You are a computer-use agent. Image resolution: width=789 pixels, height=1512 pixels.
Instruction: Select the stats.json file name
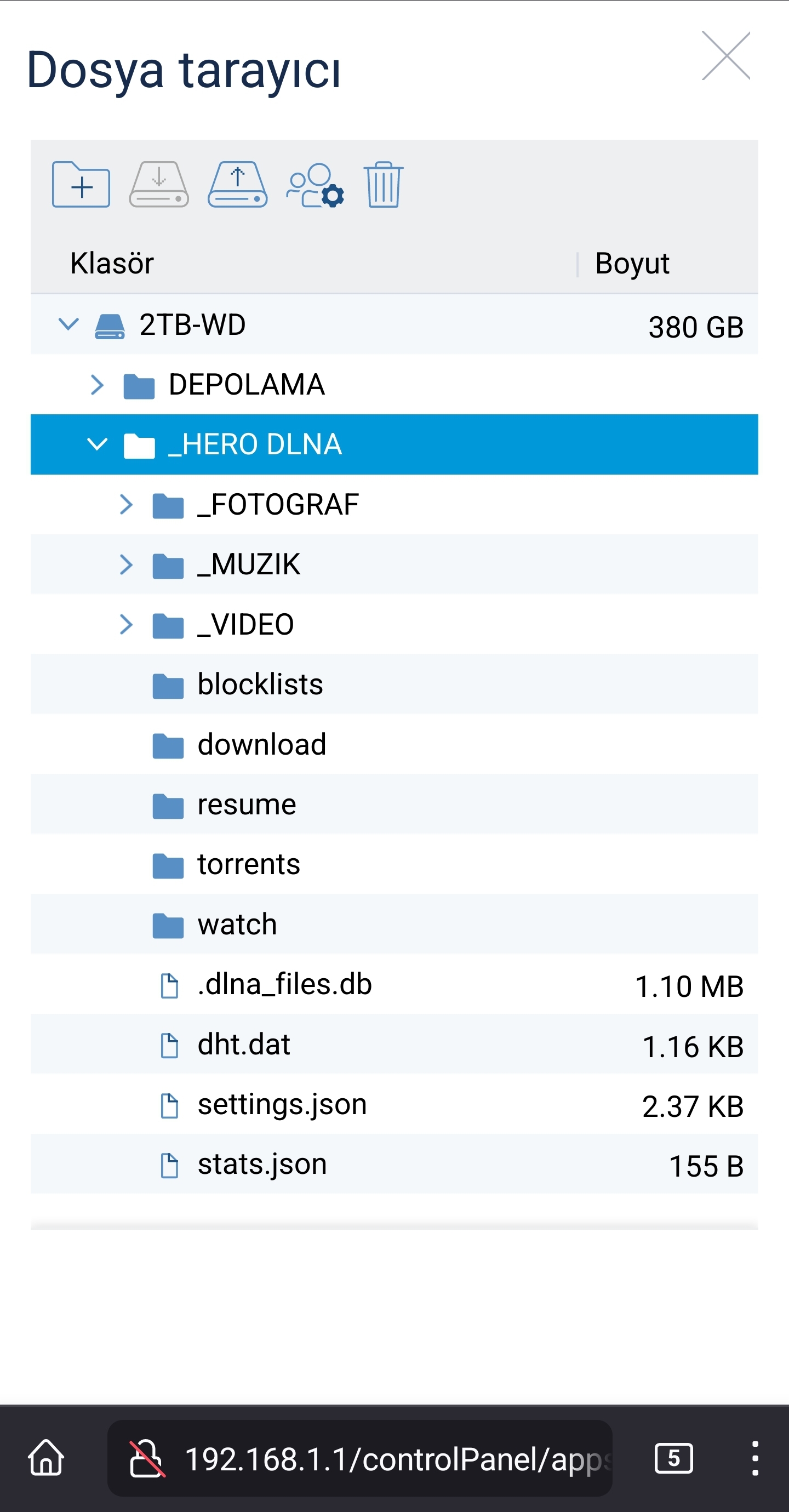click(262, 1165)
